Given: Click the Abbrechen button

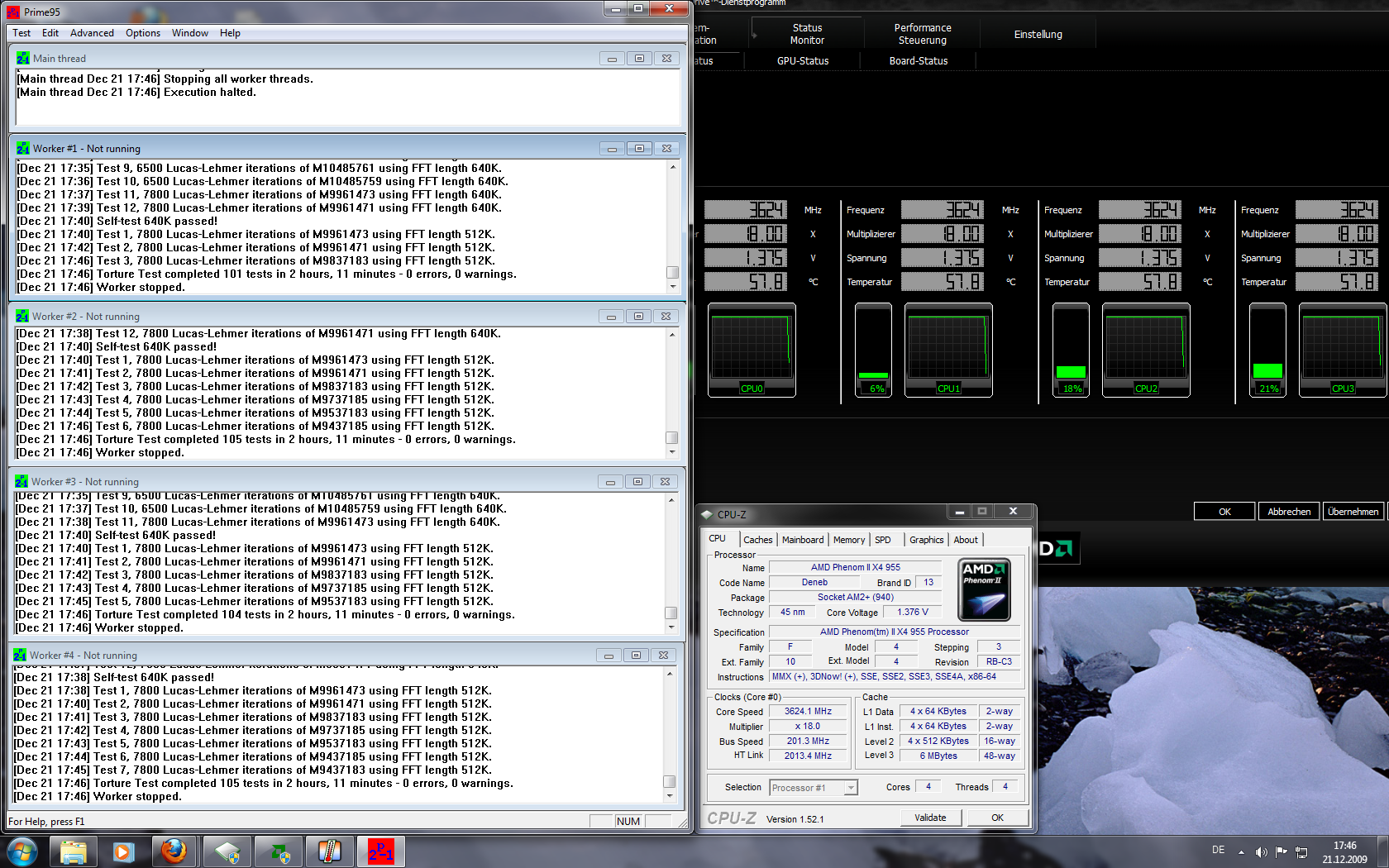Looking at the screenshot, I should (x=1289, y=512).
